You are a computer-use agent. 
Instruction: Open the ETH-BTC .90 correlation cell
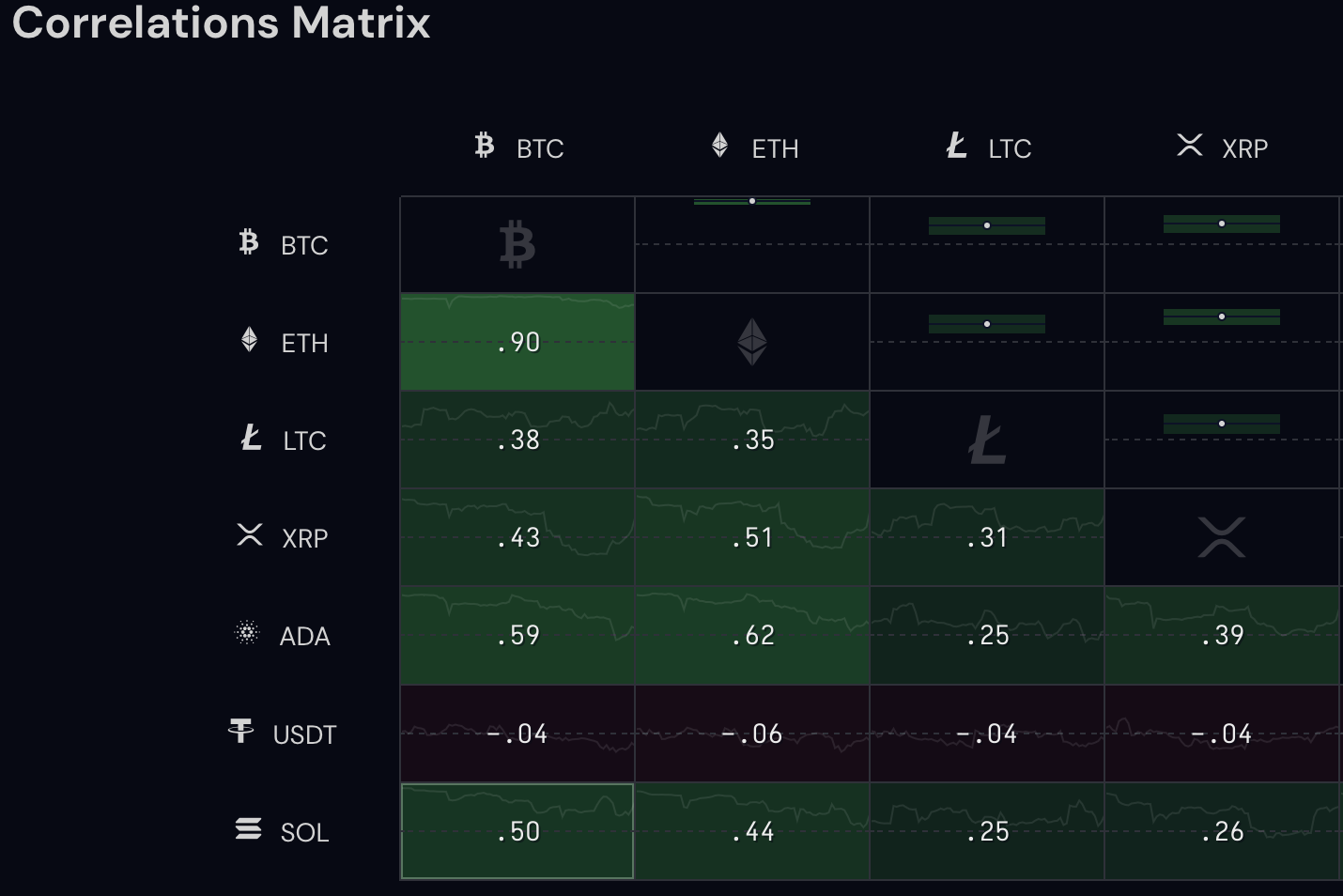point(517,342)
